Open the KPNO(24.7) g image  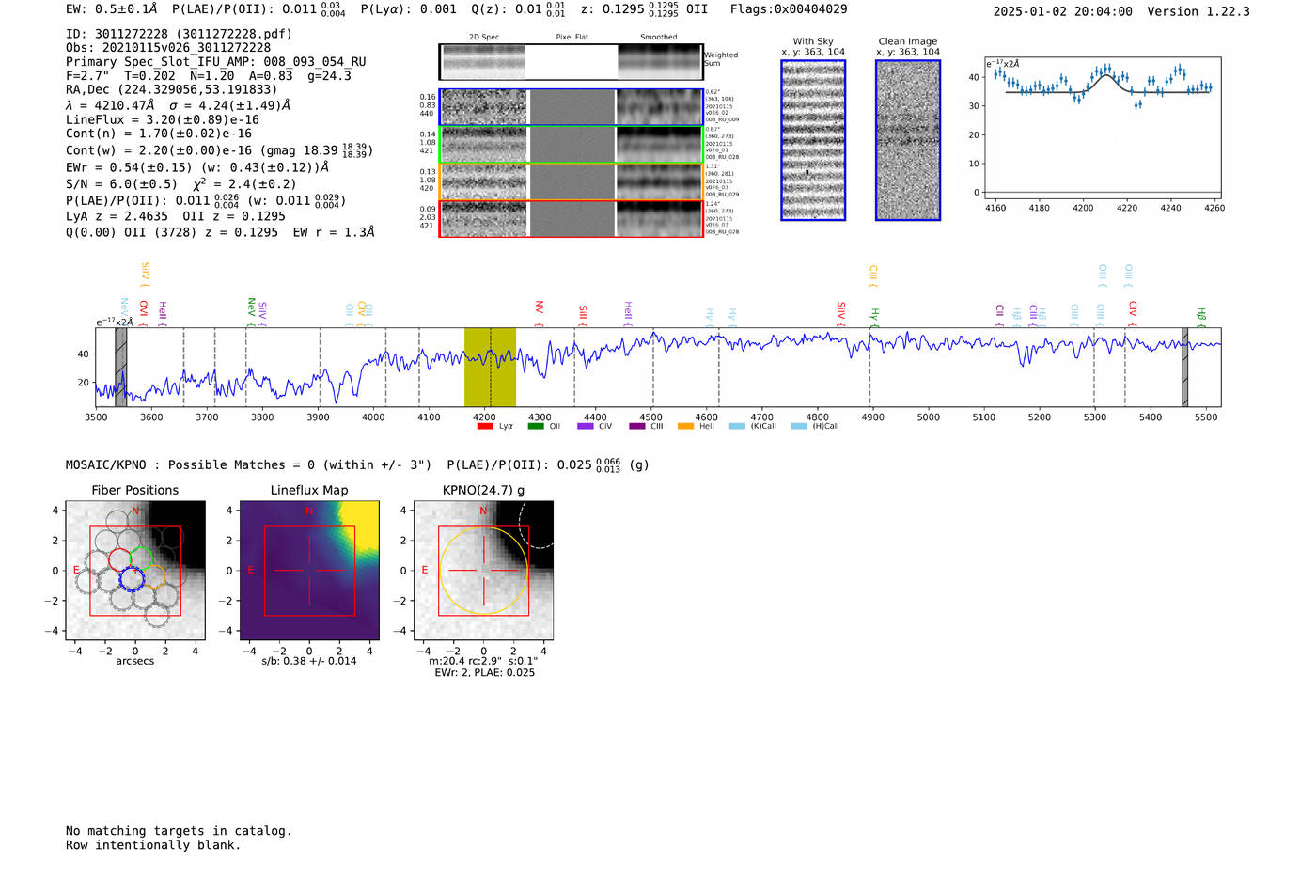click(483, 570)
